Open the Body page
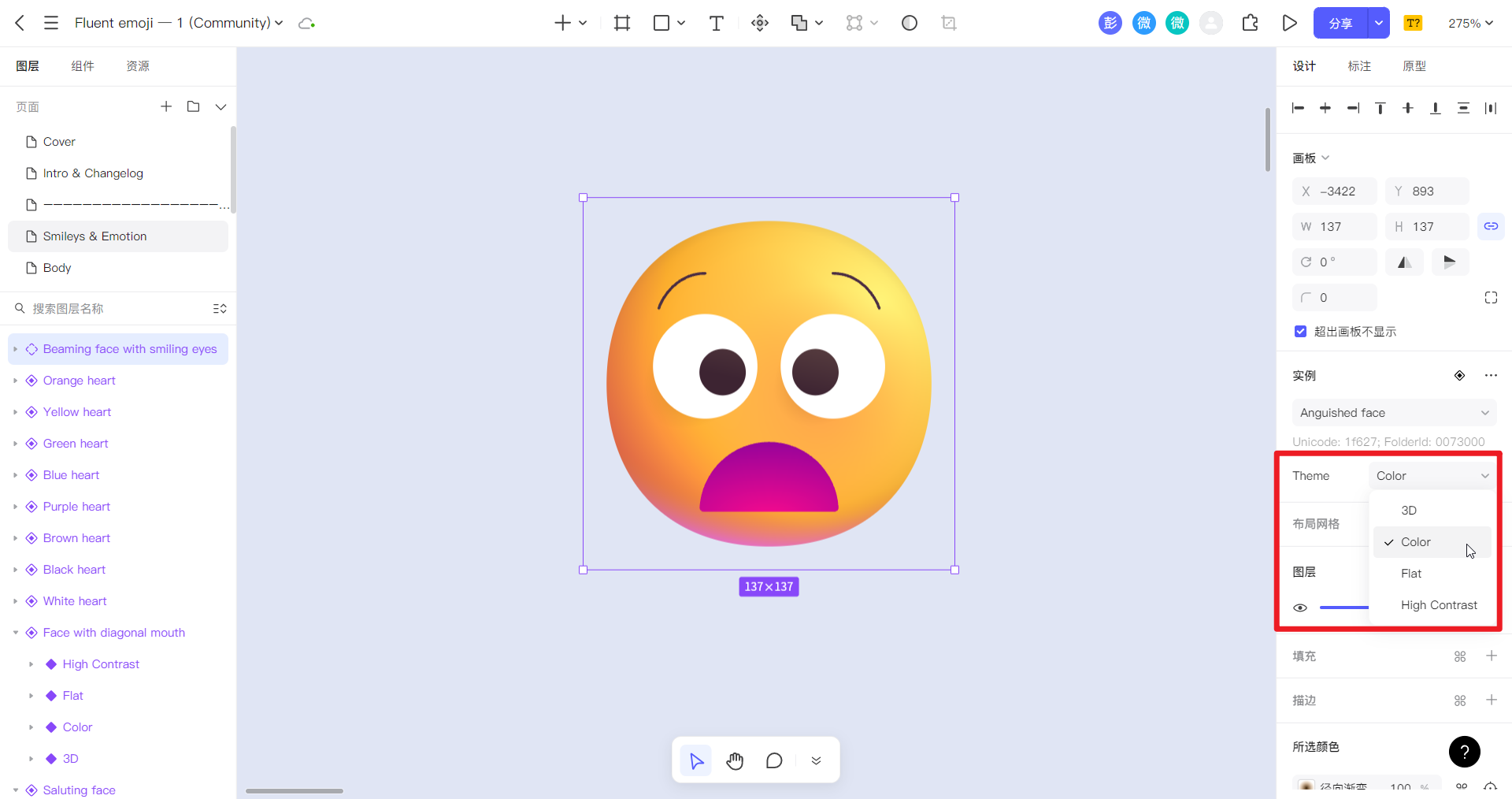 coord(118,268)
